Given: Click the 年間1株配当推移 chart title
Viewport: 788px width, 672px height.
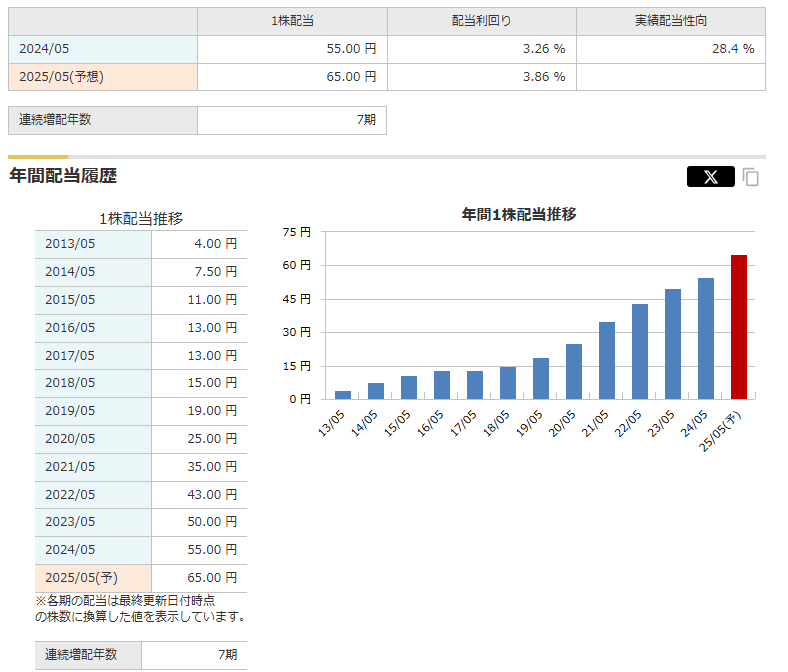Looking at the screenshot, I should pos(519,214).
